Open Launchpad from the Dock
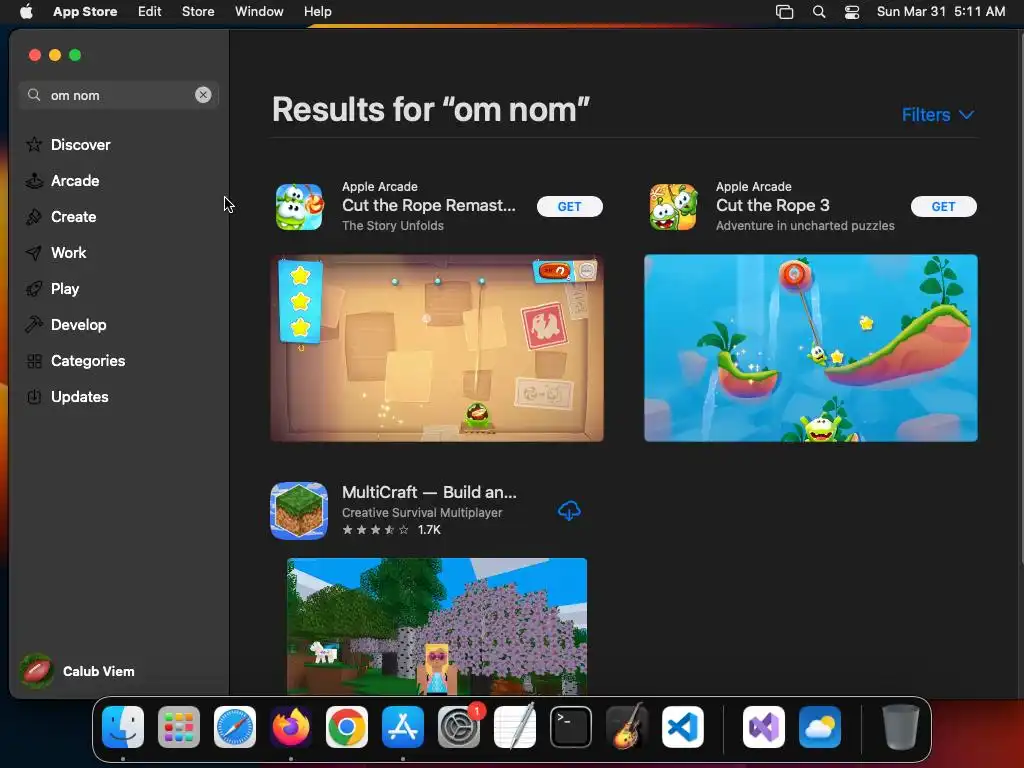 pos(179,727)
